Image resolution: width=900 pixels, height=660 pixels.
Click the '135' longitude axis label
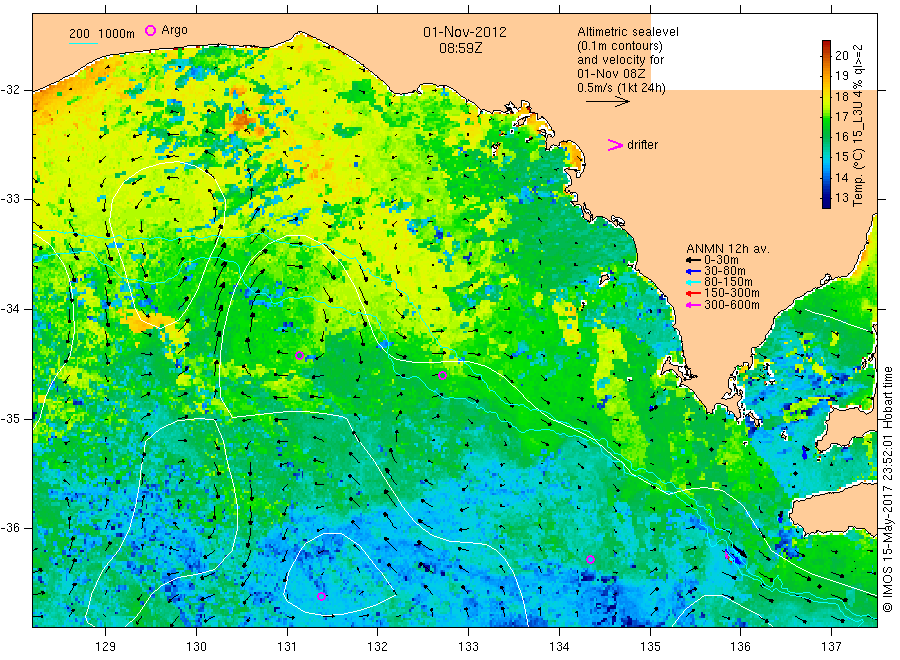[x=650, y=647]
